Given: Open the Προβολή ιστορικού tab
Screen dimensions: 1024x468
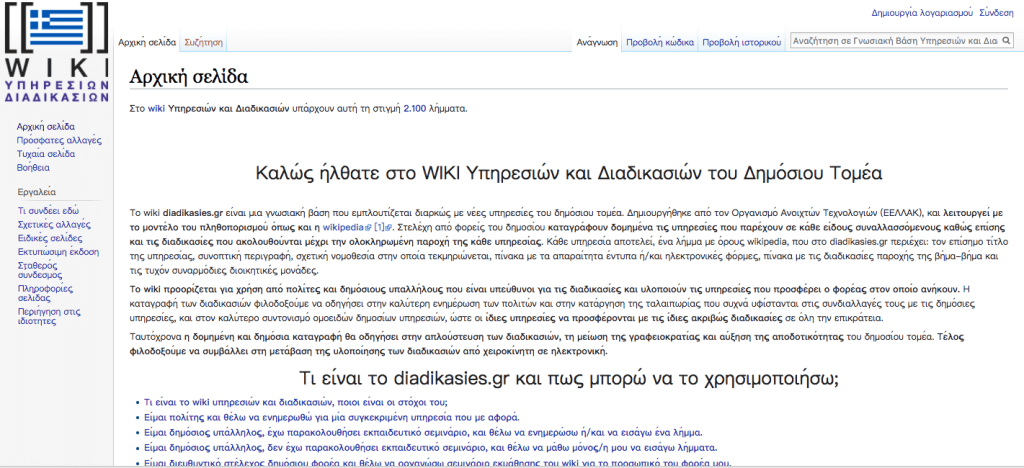Looking at the screenshot, I should pyautogui.click(x=740, y=43).
